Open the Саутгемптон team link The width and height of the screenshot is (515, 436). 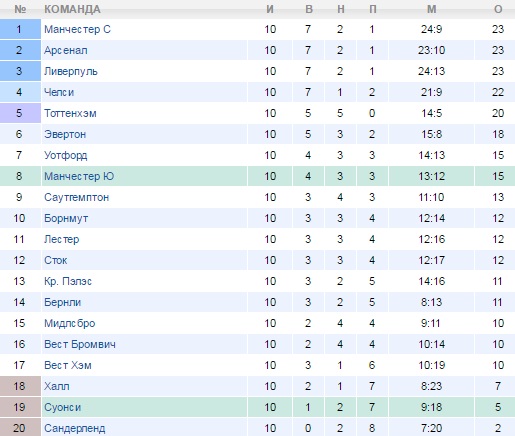pyautogui.click(x=76, y=197)
